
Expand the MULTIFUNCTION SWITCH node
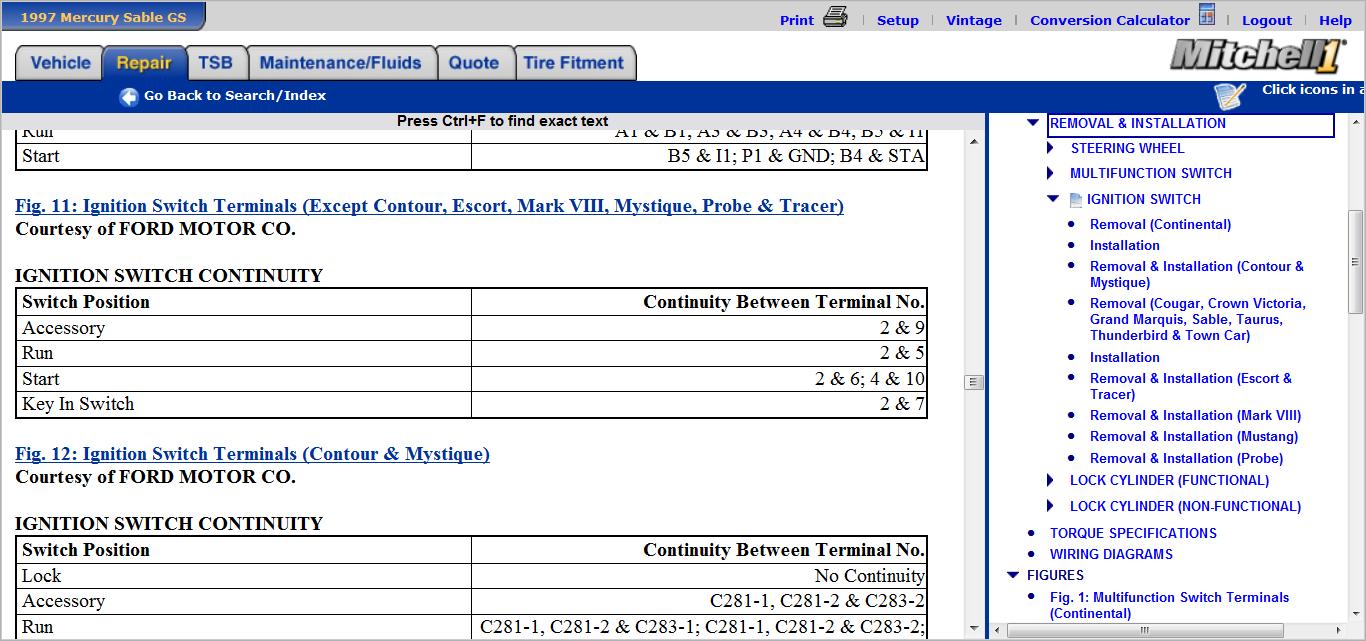[x=1051, y=173]
